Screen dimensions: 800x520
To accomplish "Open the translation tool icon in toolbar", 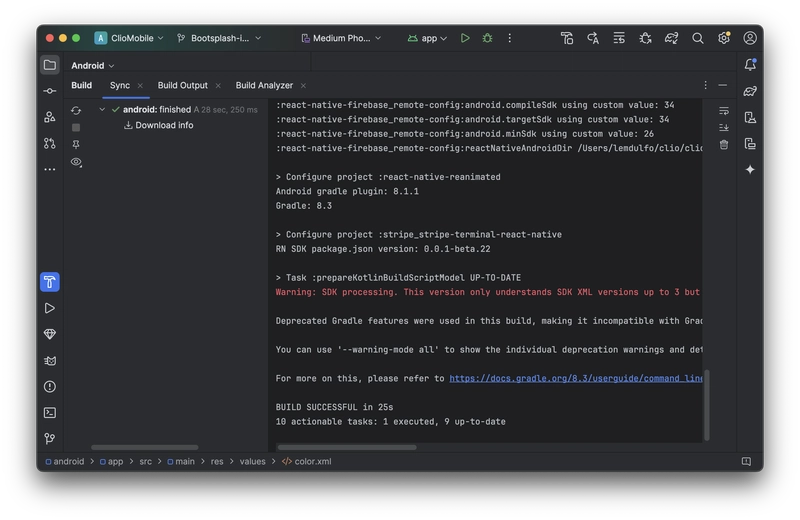I will (593, 38).
